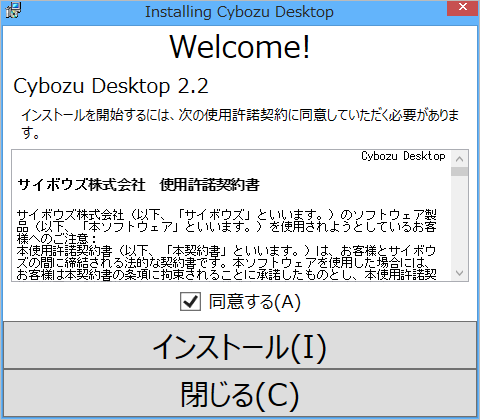Screen dimensions: 480x420
Task: Click the インストール(I) install button
Action: [240, 345]
